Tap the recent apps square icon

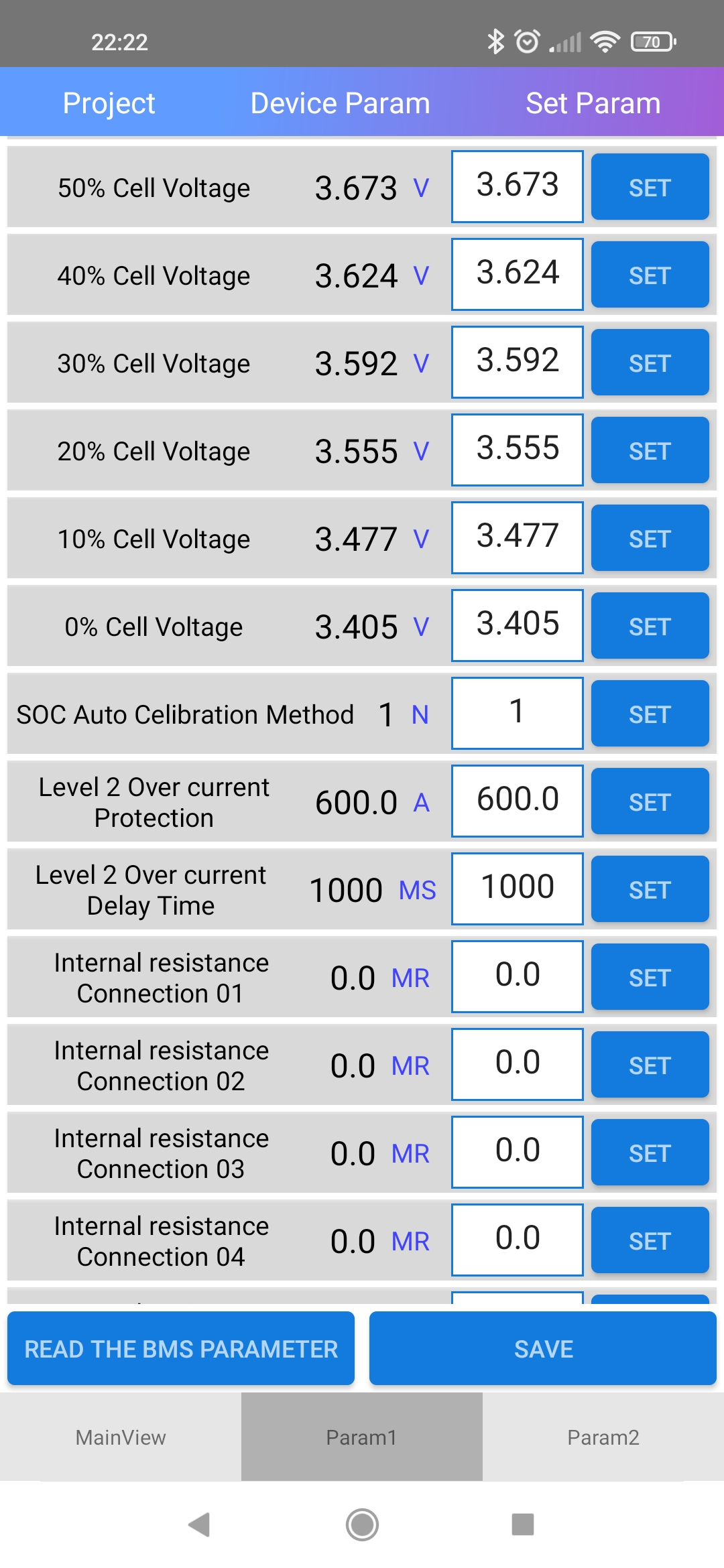pos(523,1524)
